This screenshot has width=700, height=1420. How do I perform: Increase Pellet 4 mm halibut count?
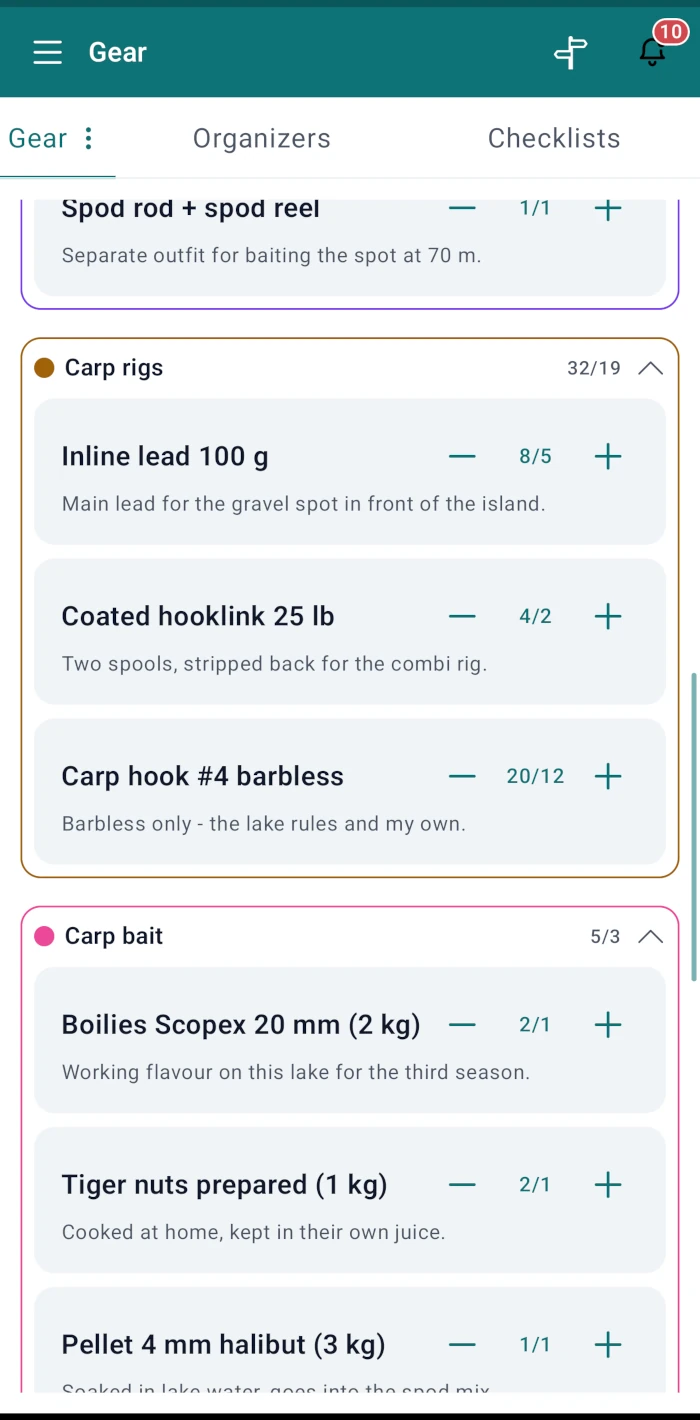pos(608,1345)
